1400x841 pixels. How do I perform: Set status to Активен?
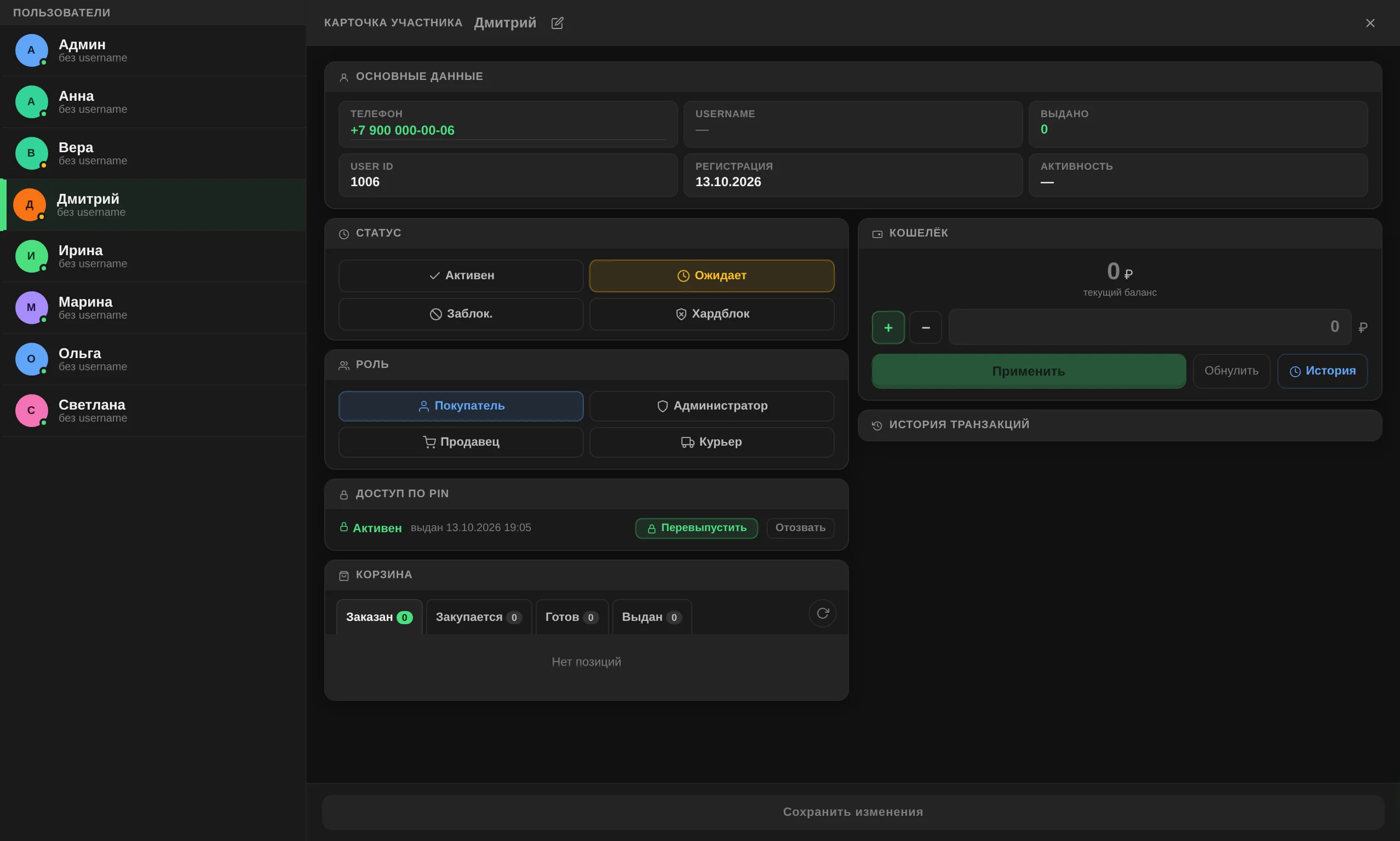click(461, 275)
